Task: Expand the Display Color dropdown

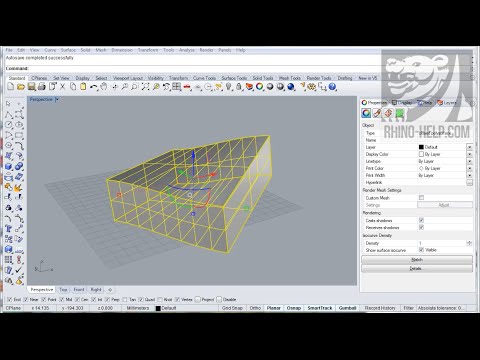Action: [x=469, y=154]
